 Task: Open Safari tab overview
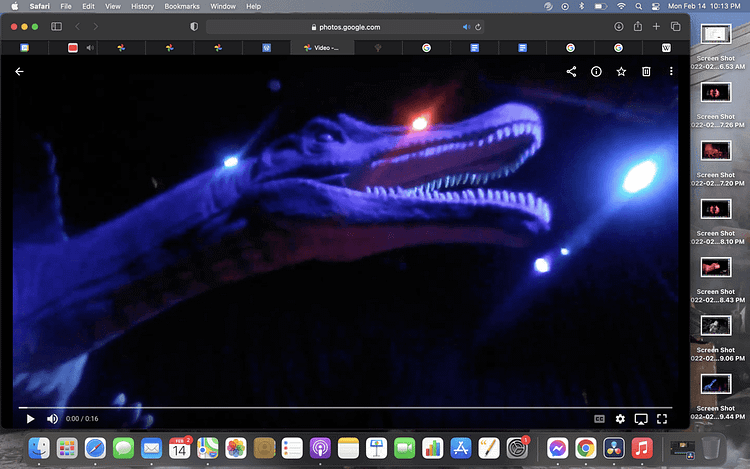tap(677, 26)
